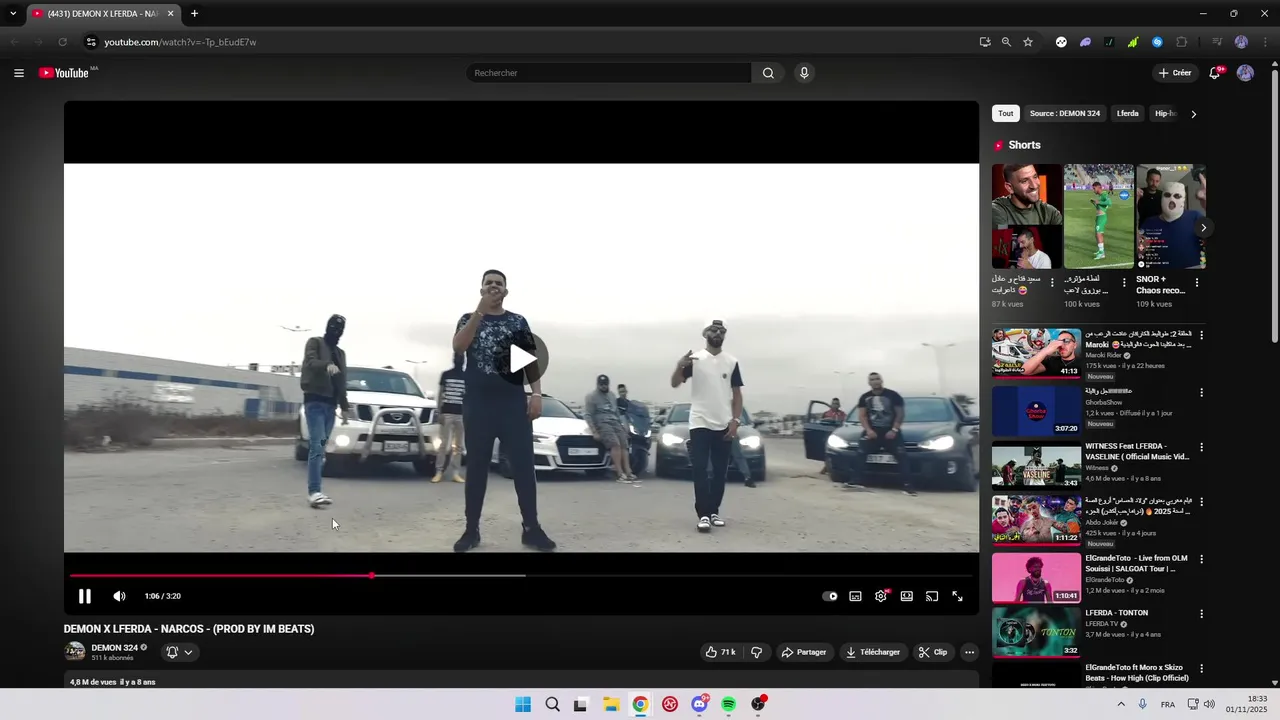Open options for SNOR + Chaos Short
The width and height of the screenshot is (1280, 720).
tap(1197, 283)
